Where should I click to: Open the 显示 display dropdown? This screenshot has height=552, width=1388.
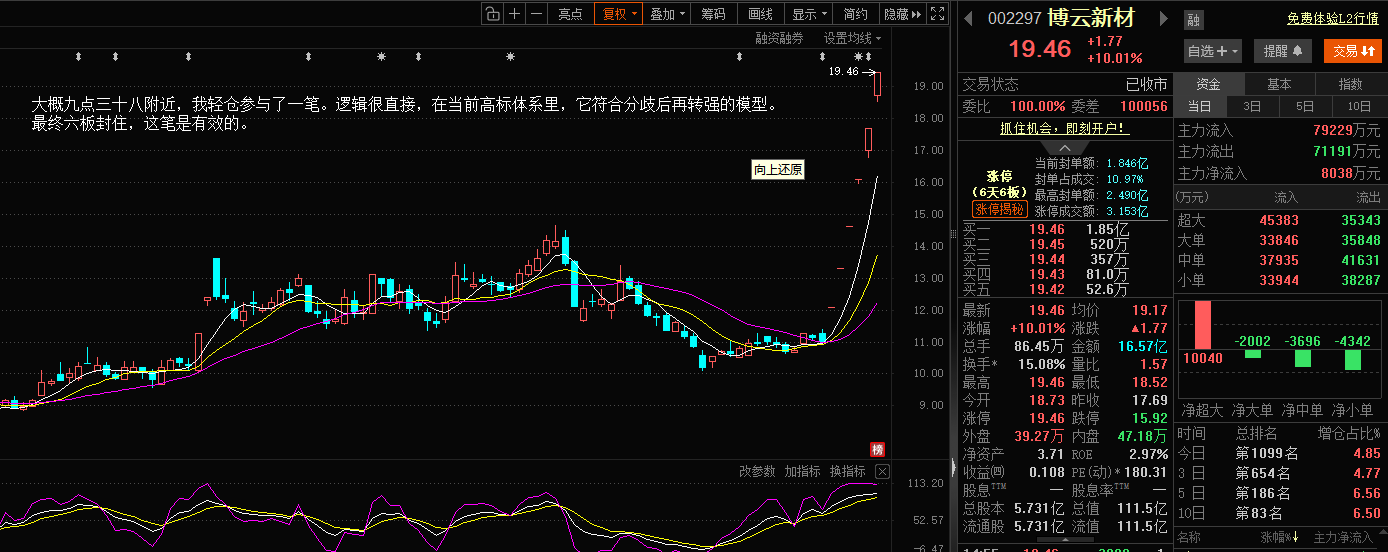(809, 13)
